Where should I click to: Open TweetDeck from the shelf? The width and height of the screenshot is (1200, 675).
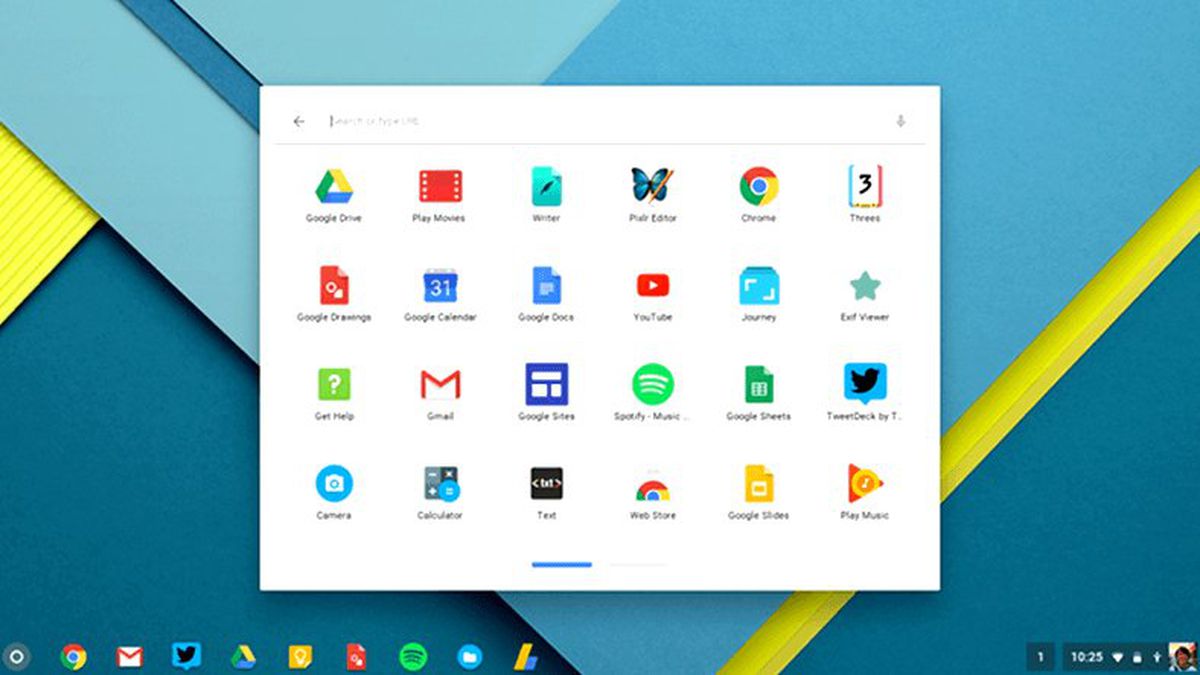click(x=186, y=656)
